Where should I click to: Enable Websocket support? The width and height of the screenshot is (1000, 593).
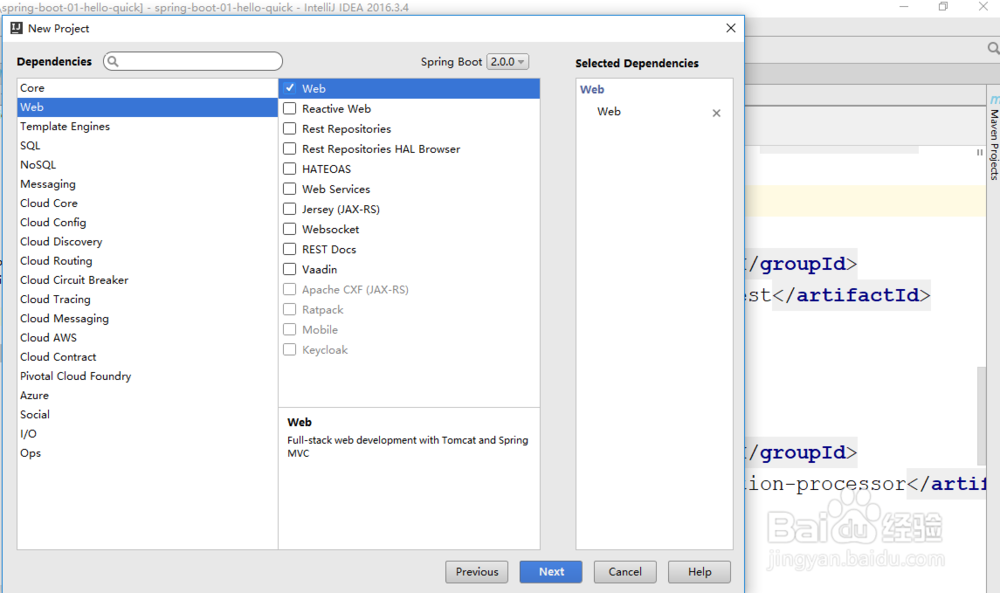[x=287, y=228]
